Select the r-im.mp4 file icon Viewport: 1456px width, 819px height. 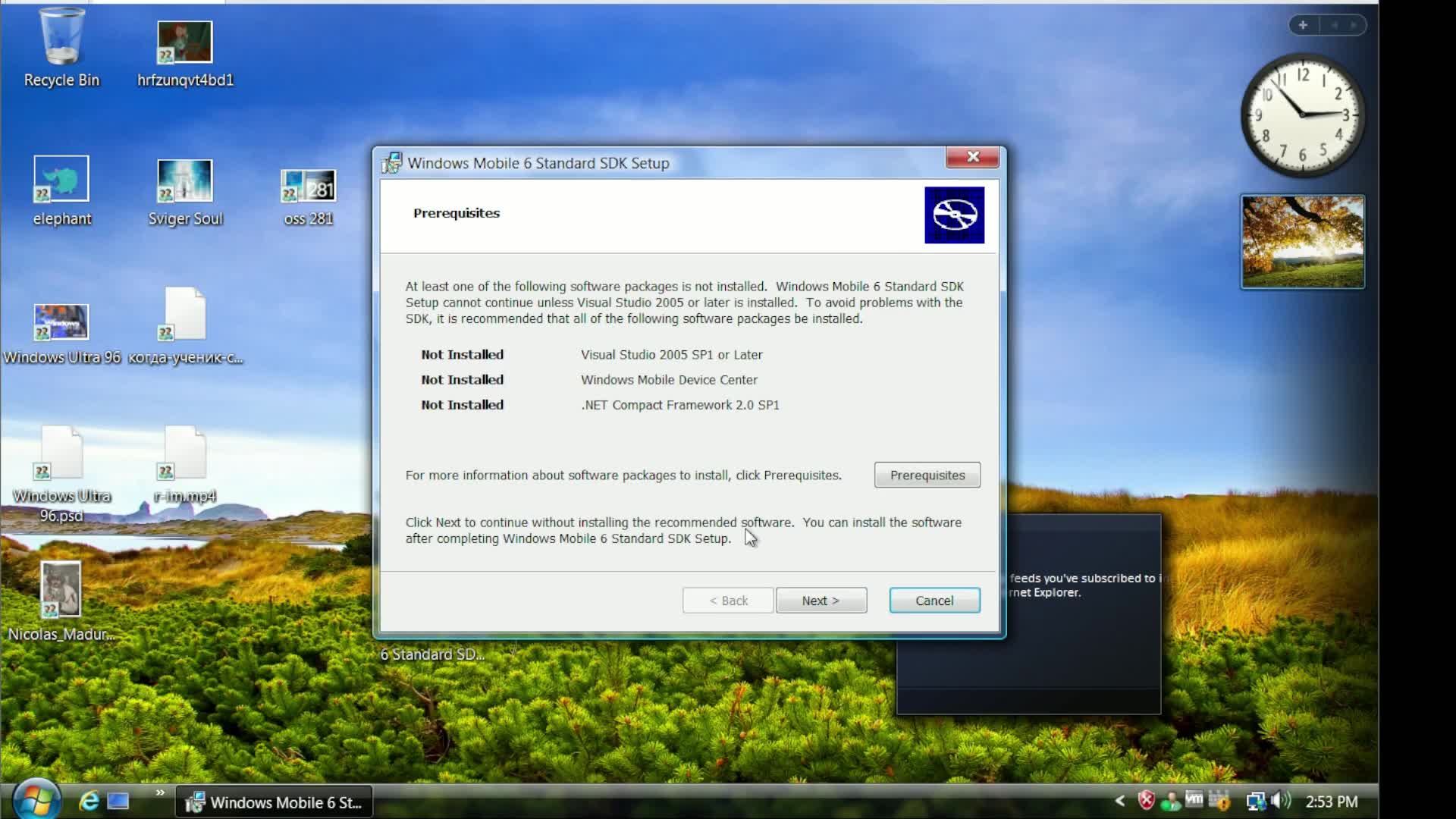185,464
